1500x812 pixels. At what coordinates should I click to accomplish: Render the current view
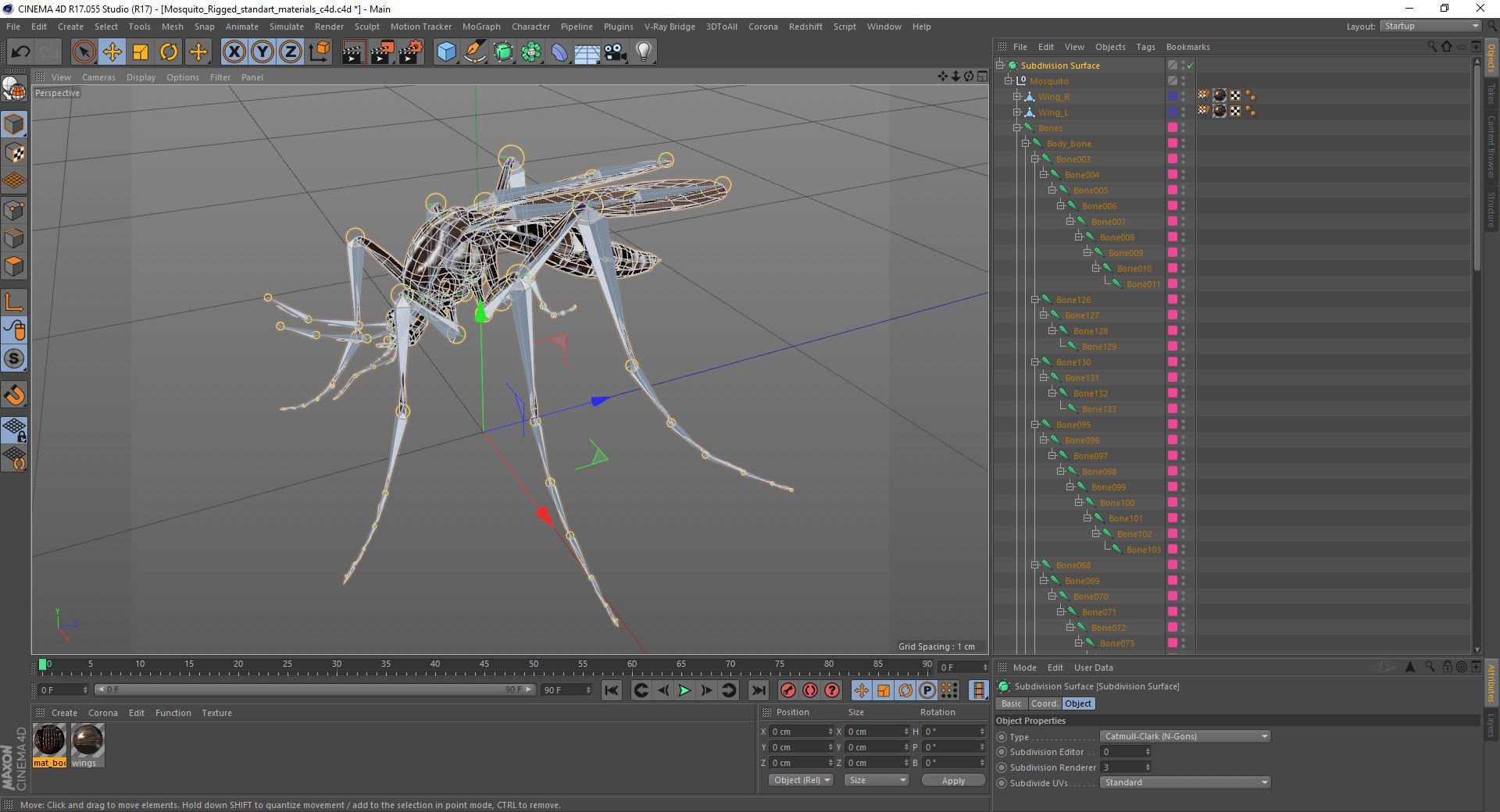353,52
